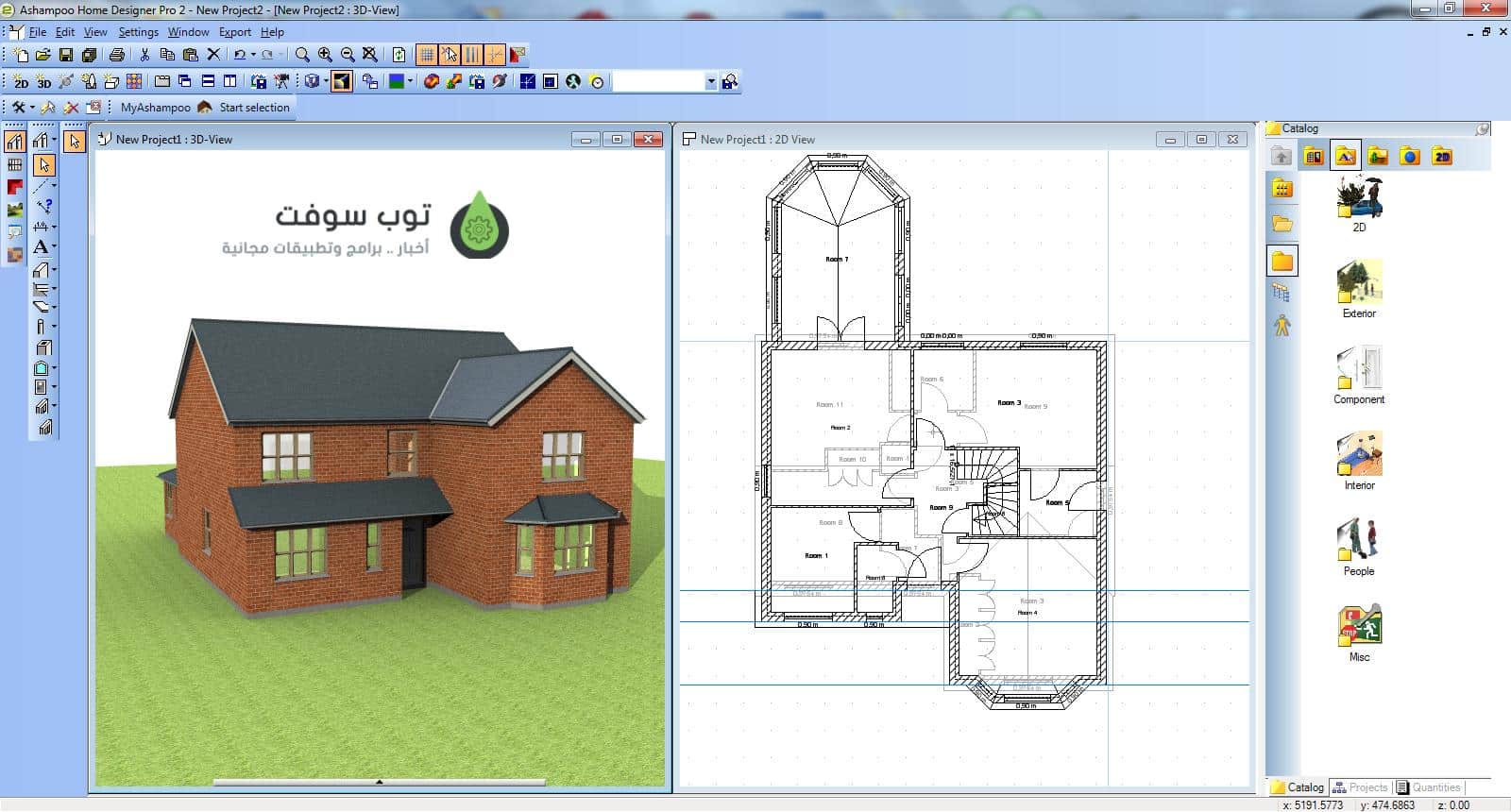The height and width of the screenshot is (812, 1511).
Task: Expand the tools wrench dropdown arrow
Action: 32,108
